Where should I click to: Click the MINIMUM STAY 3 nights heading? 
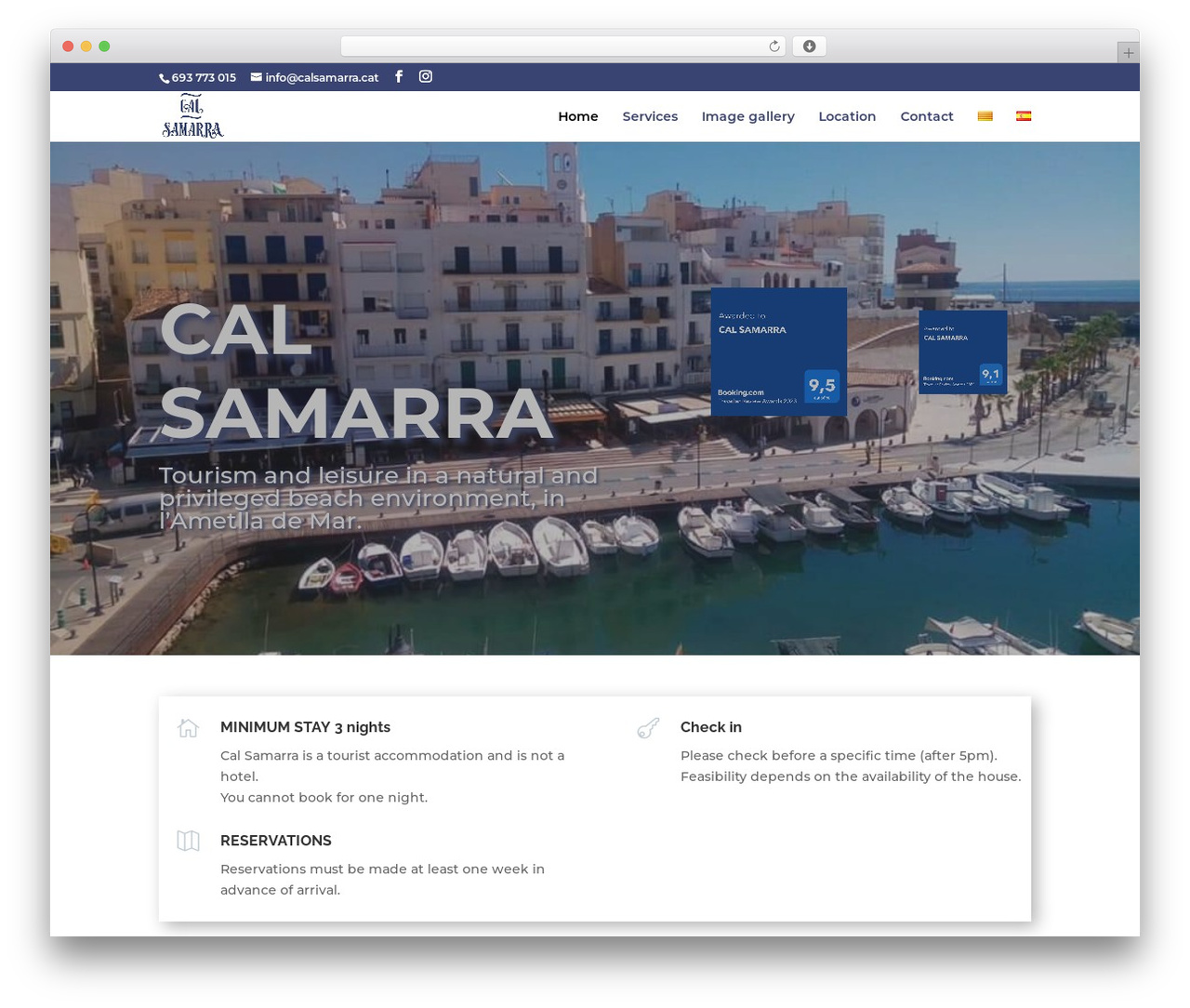click(305, 727)
